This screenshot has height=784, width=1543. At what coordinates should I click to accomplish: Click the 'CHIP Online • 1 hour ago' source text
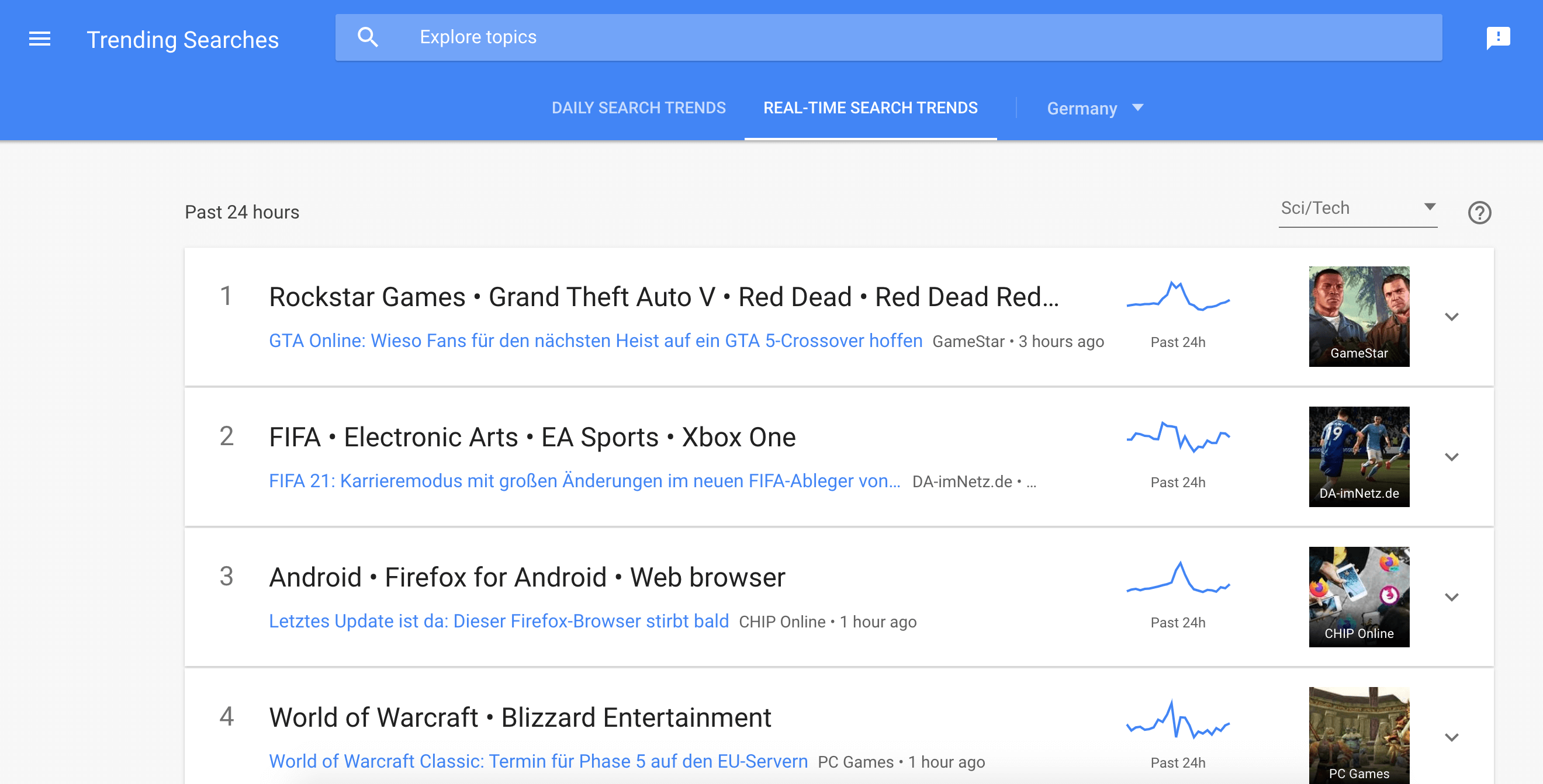827,622
